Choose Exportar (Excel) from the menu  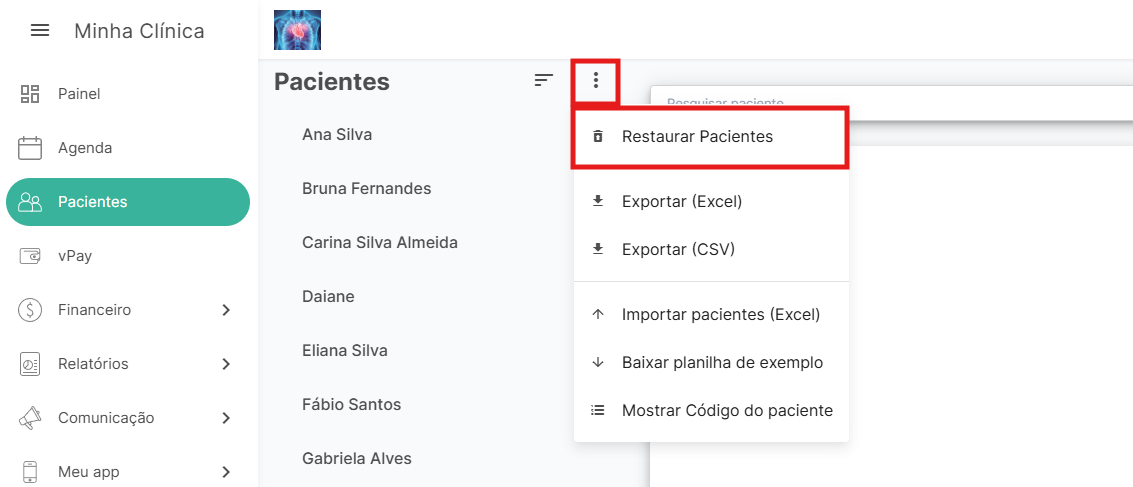[x=681, y=202]
